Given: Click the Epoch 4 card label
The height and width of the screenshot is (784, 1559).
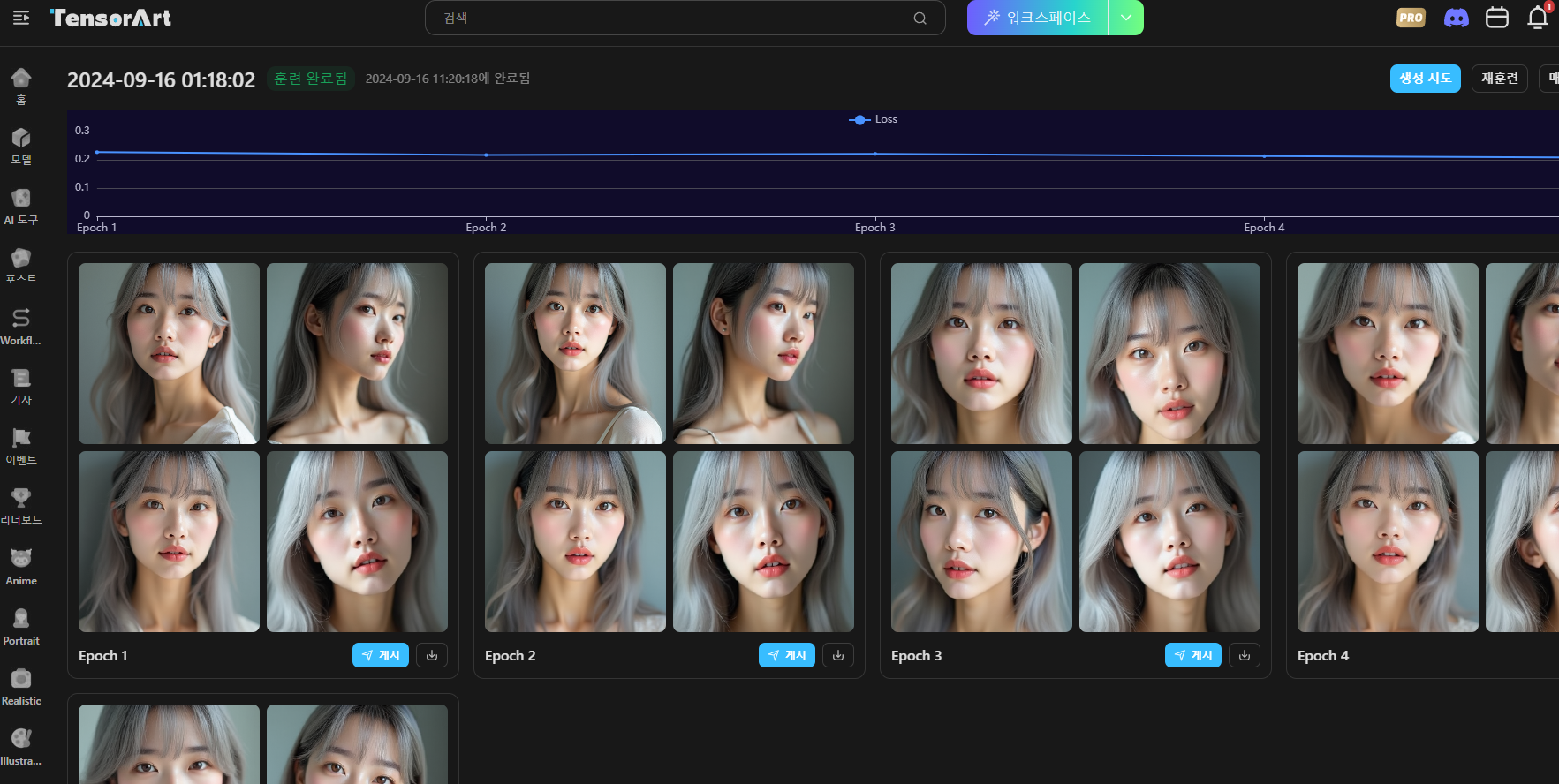Looking at the screenshot, I should click(1323, 655).
